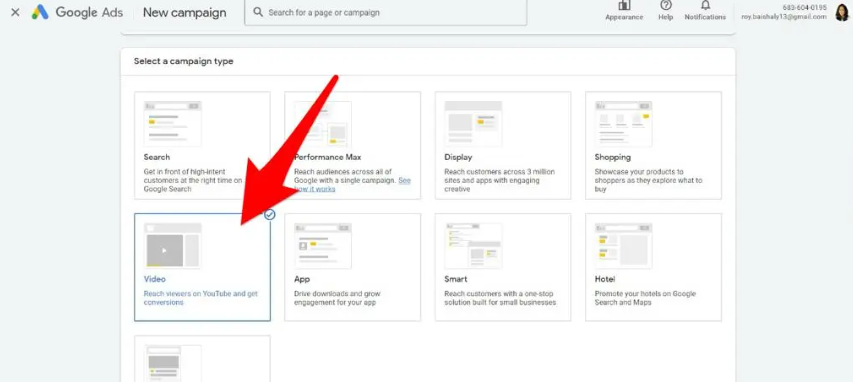Select the Shopping campaign type card
The image size is (853, 384).
click(x=653, y=145)
